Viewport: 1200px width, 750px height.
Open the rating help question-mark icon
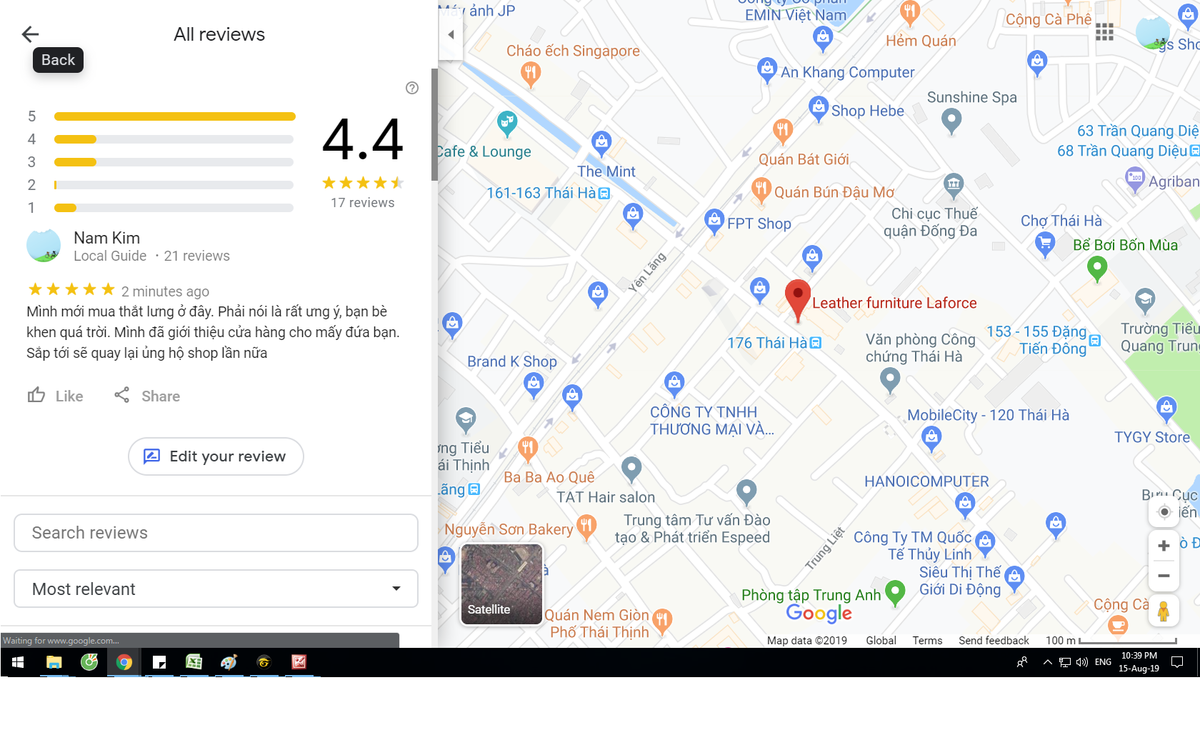412,88
